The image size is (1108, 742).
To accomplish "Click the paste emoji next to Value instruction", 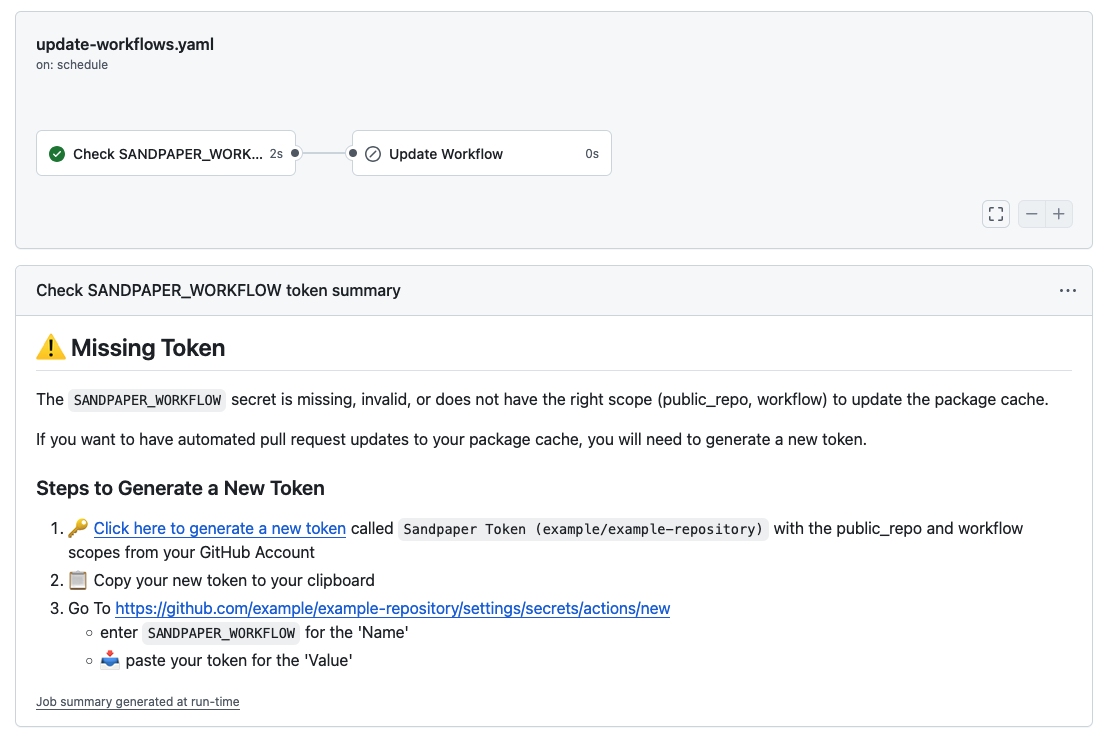I will [110, 659].
